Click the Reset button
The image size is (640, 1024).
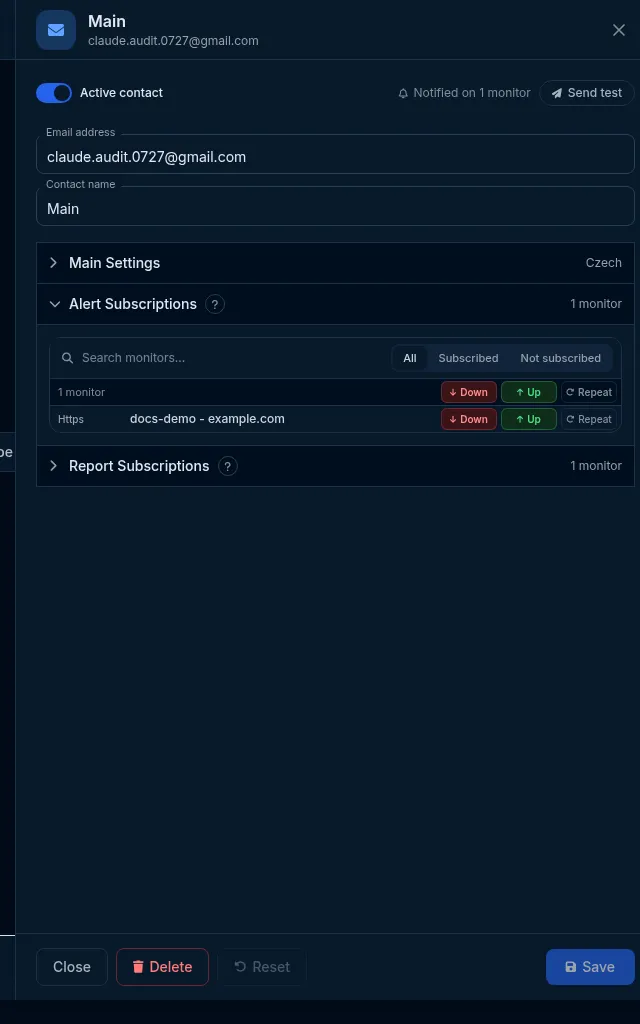tap(262, 967)
